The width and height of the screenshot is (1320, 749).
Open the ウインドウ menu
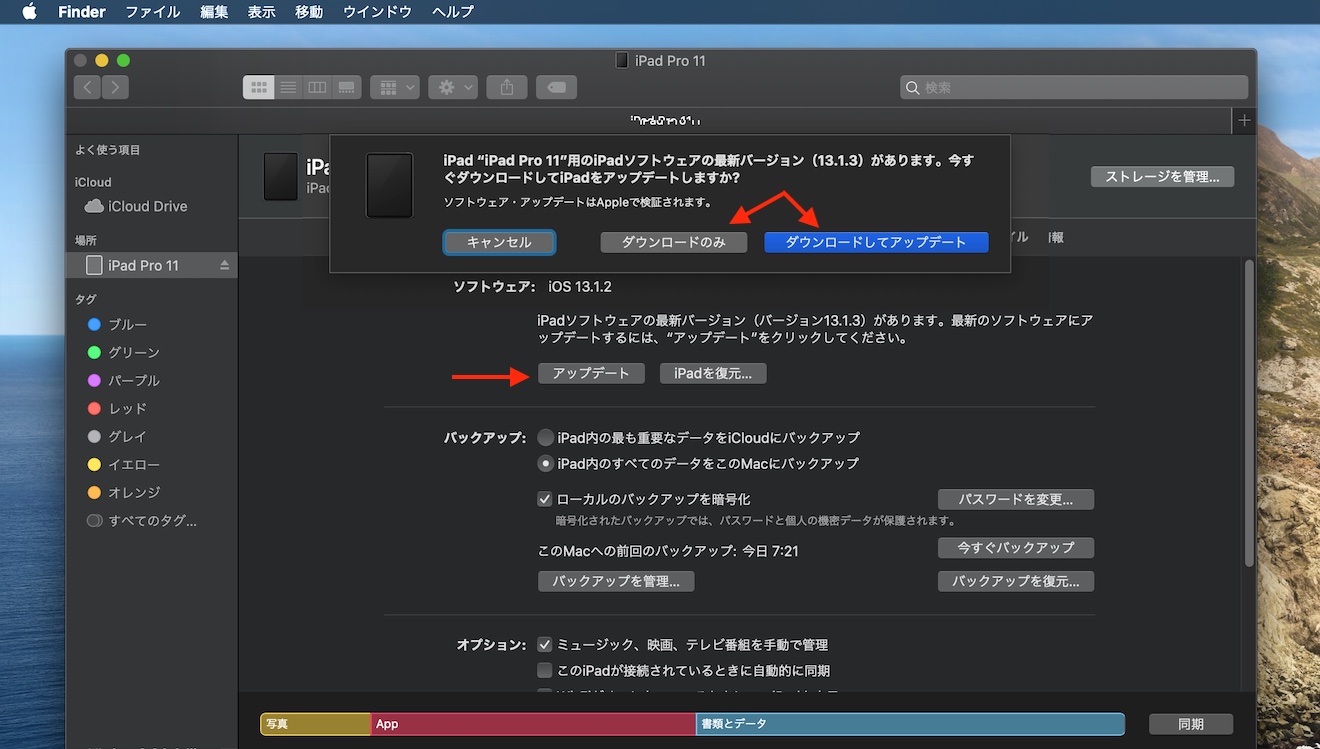coord(377,12)
